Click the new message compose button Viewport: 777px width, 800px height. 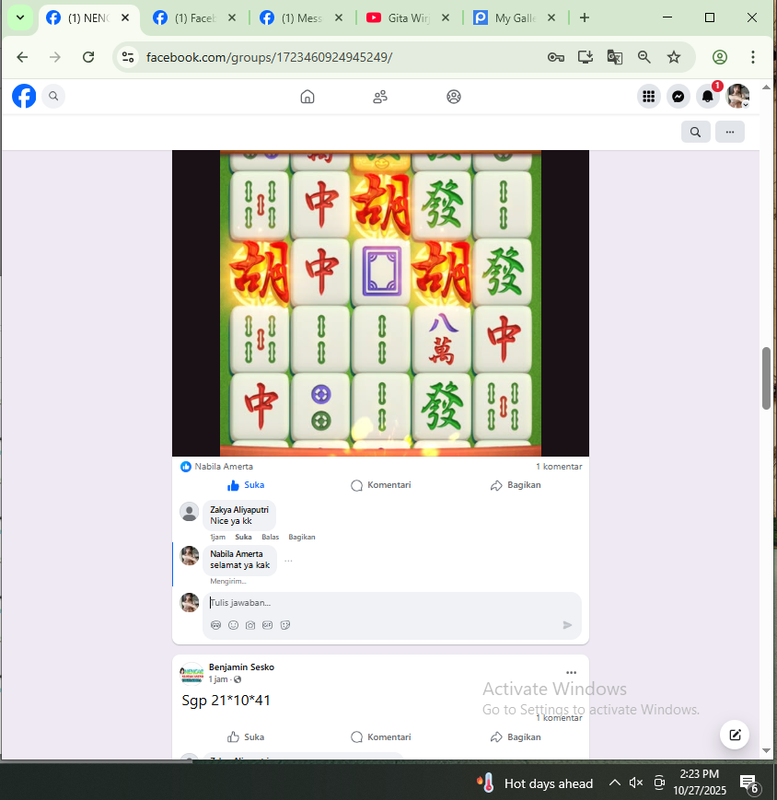735,735
